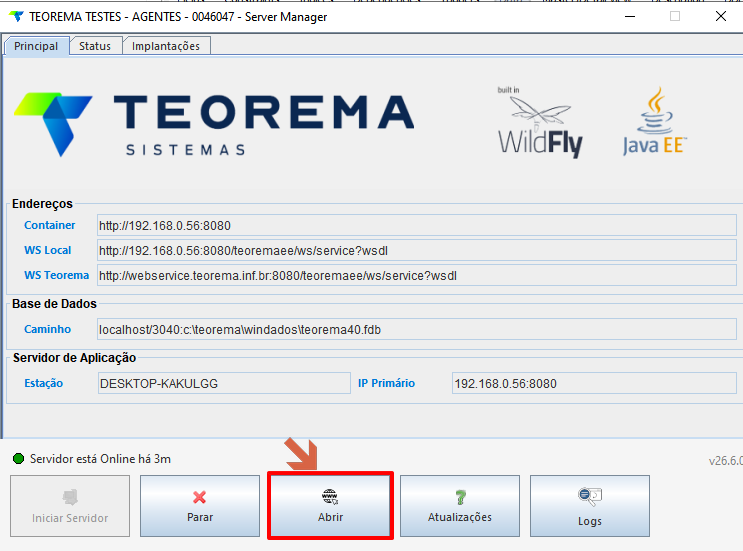This screenshot has height=551, width=743.
Task: Open the Status tab
Action: (95, 46)
